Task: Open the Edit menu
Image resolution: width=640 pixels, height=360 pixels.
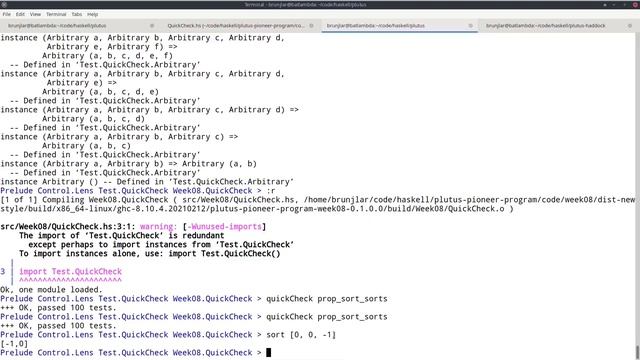Action: coord(20,14)
